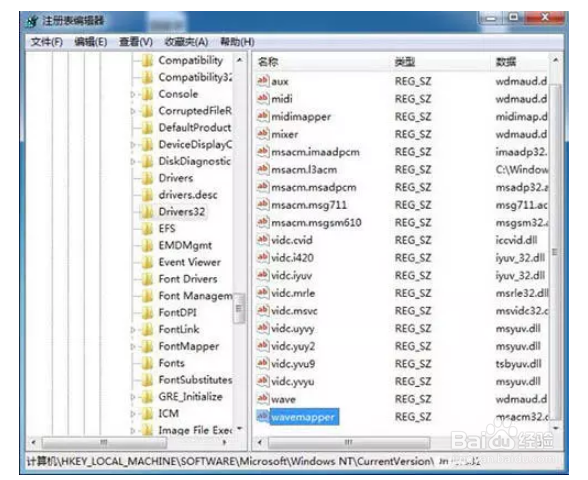
Task: Click the icon beside vidc.iyuv
Action: coord(263,275)
